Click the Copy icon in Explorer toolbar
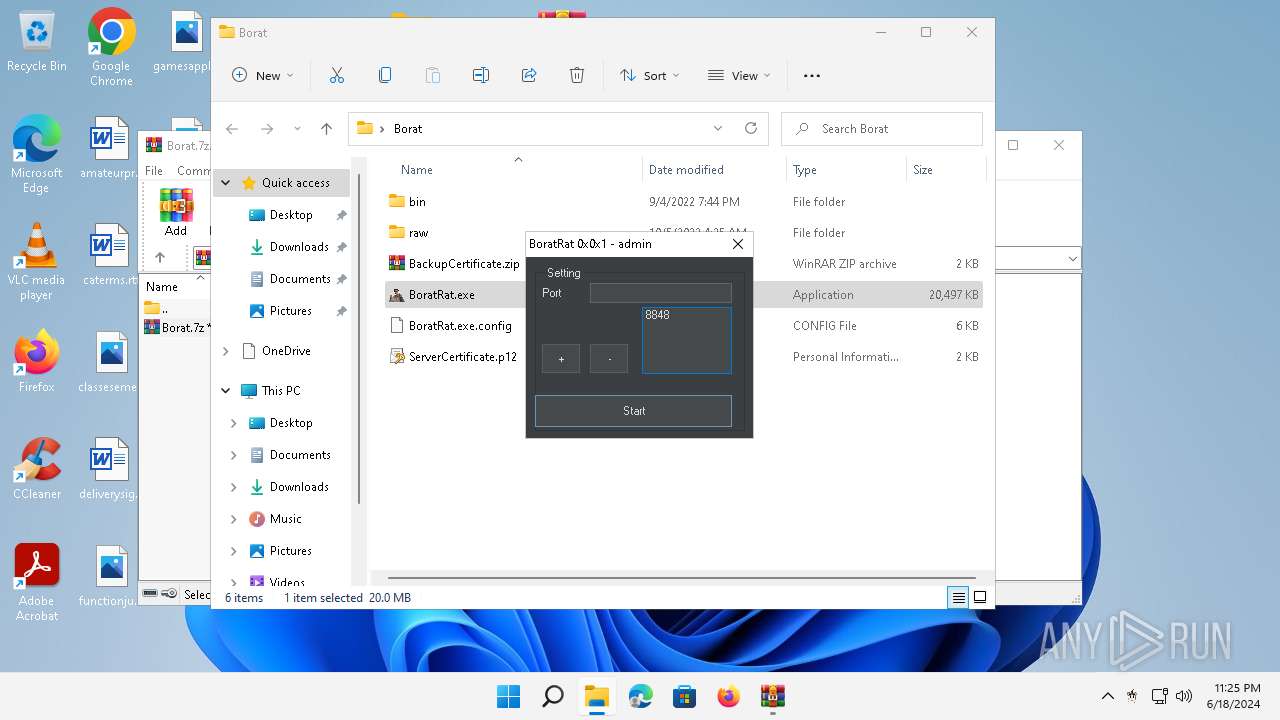Viewport: 1280px width, 720px height. point(385,75)
